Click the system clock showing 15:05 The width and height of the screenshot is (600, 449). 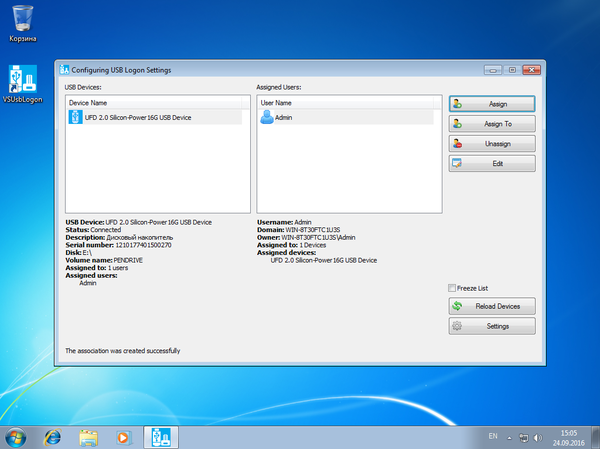click(x=567, y=437)
